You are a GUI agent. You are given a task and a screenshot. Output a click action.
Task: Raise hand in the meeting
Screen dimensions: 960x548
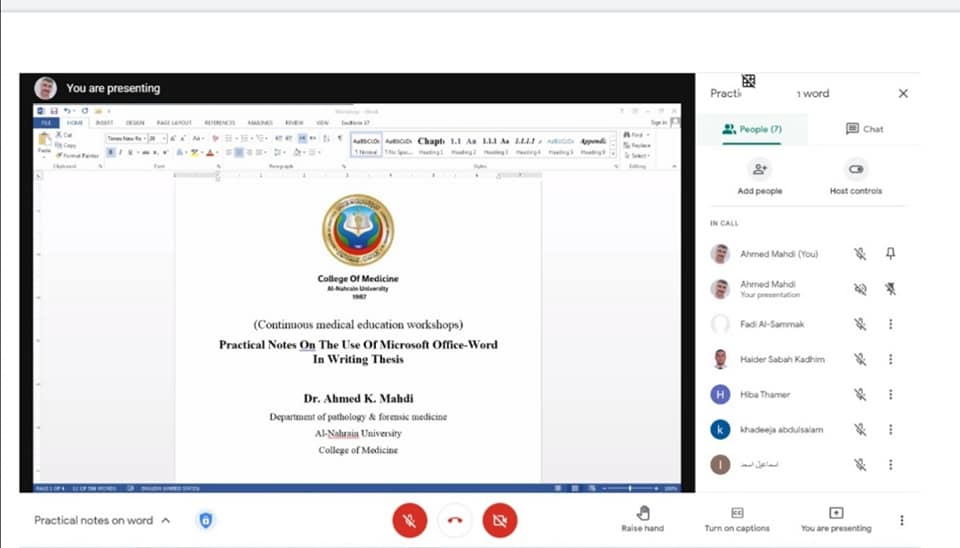click(x=642, y=519)
